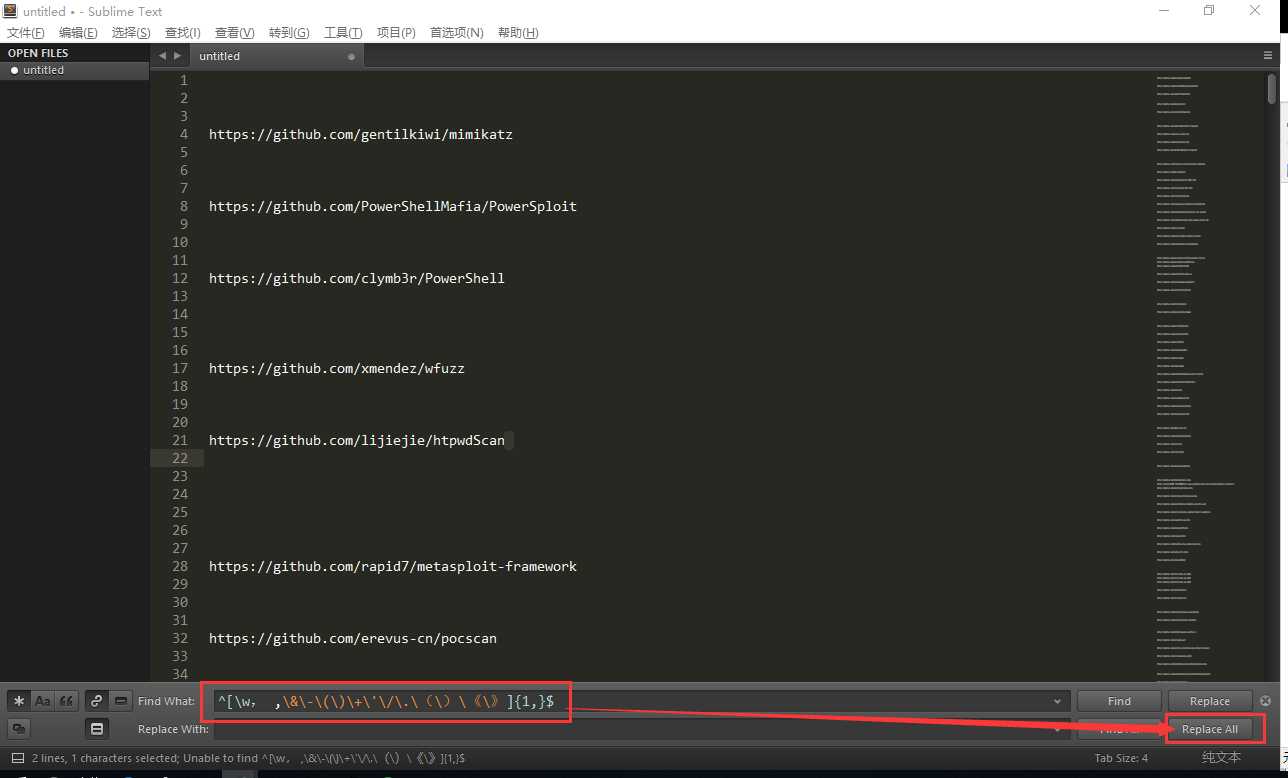Toggle preserve case replace option

coord(19,729)
